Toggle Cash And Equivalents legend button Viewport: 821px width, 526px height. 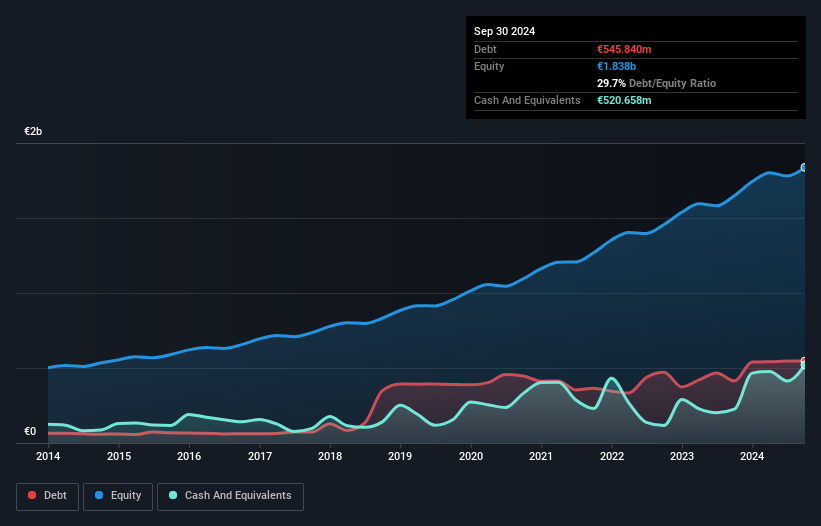point(230,496)
